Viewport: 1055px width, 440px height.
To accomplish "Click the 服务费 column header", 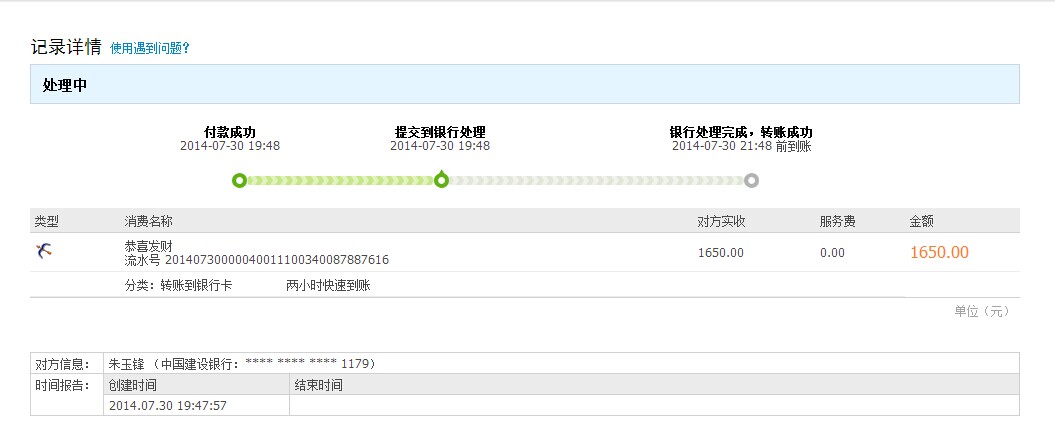I will click(x=837, y=220).
